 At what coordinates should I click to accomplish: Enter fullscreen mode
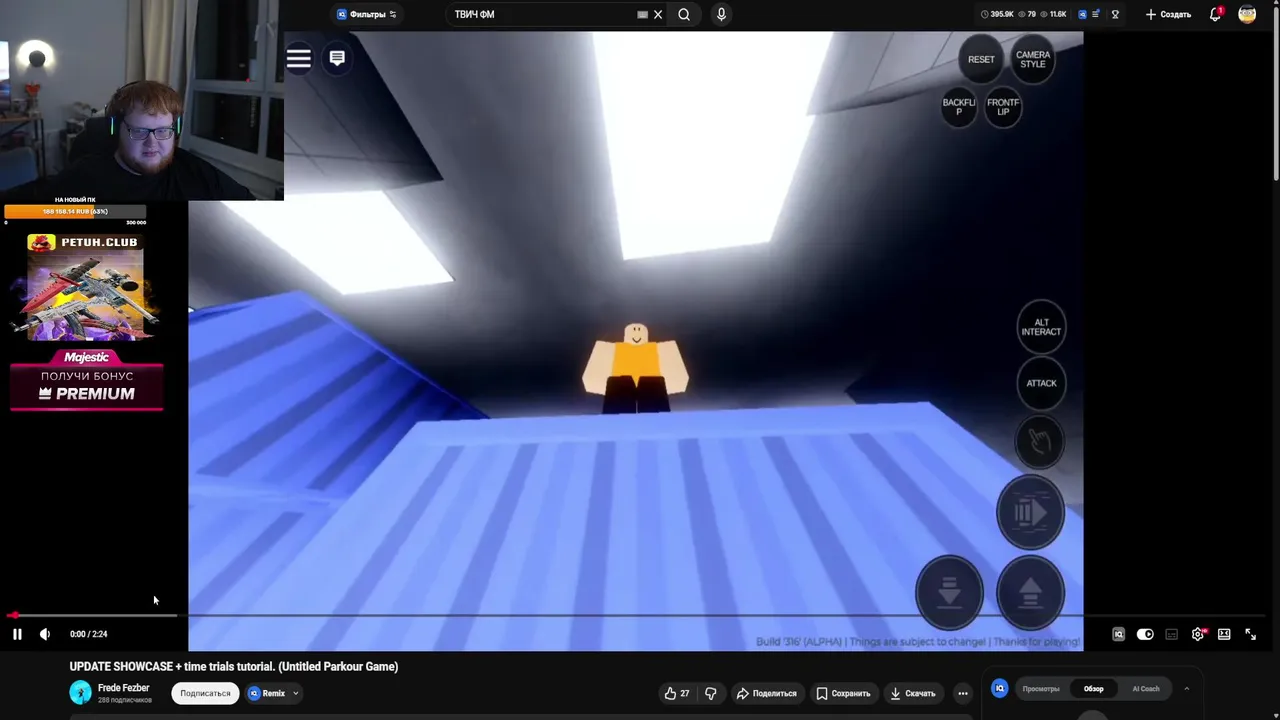click(x=1250, y=634)
